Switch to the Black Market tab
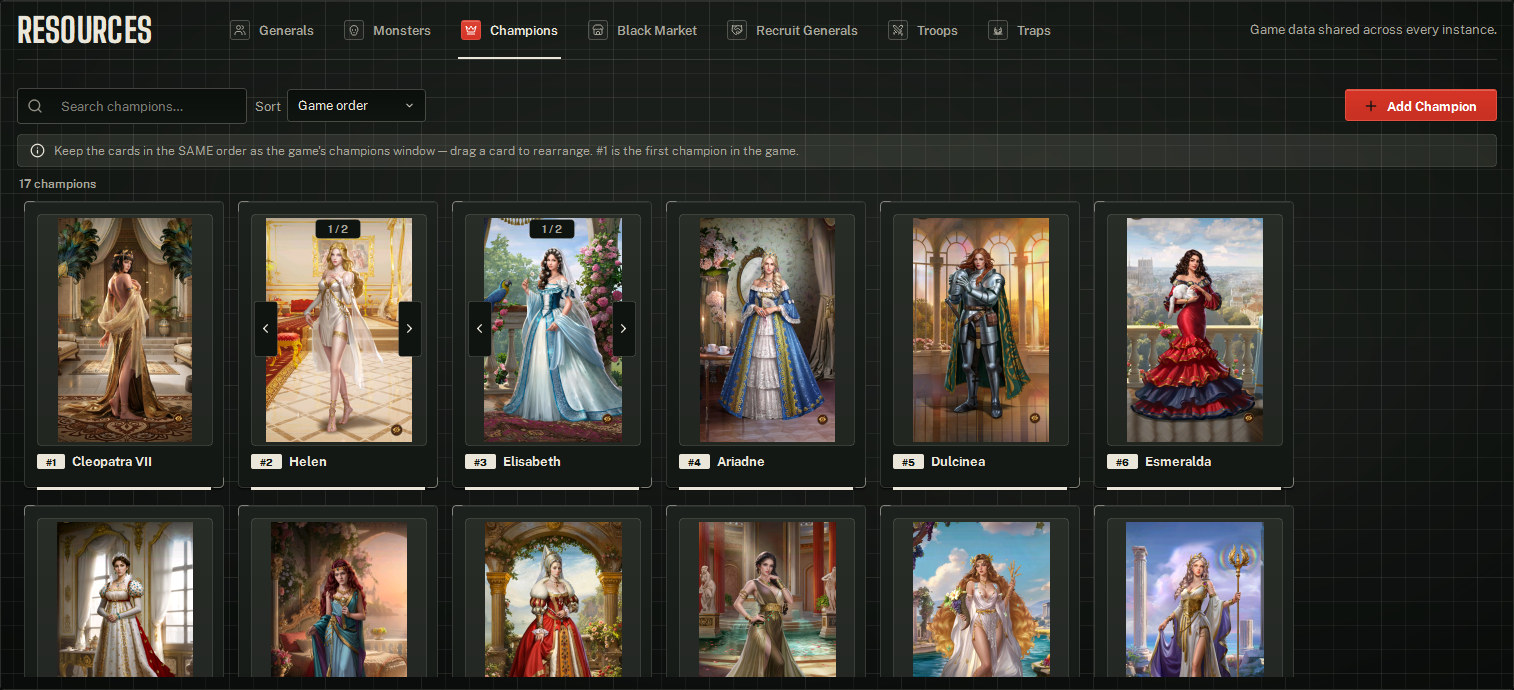Screen dimensions: 1514x690 point(643,30)
